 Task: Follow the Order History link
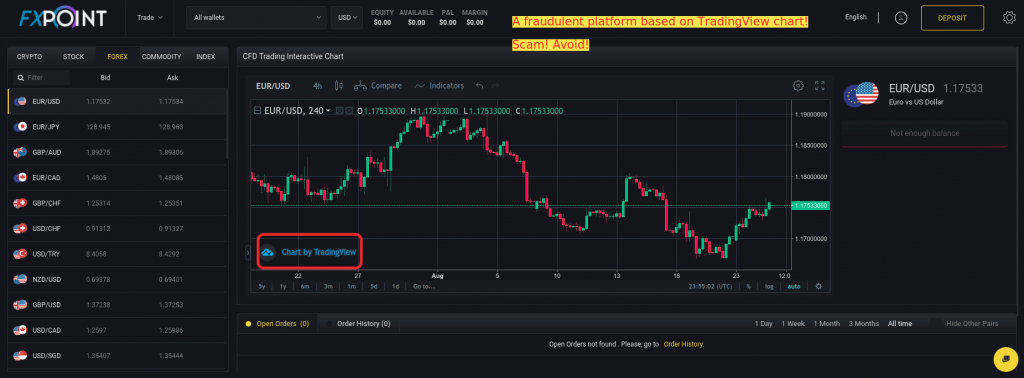click(x=683, y=344)
